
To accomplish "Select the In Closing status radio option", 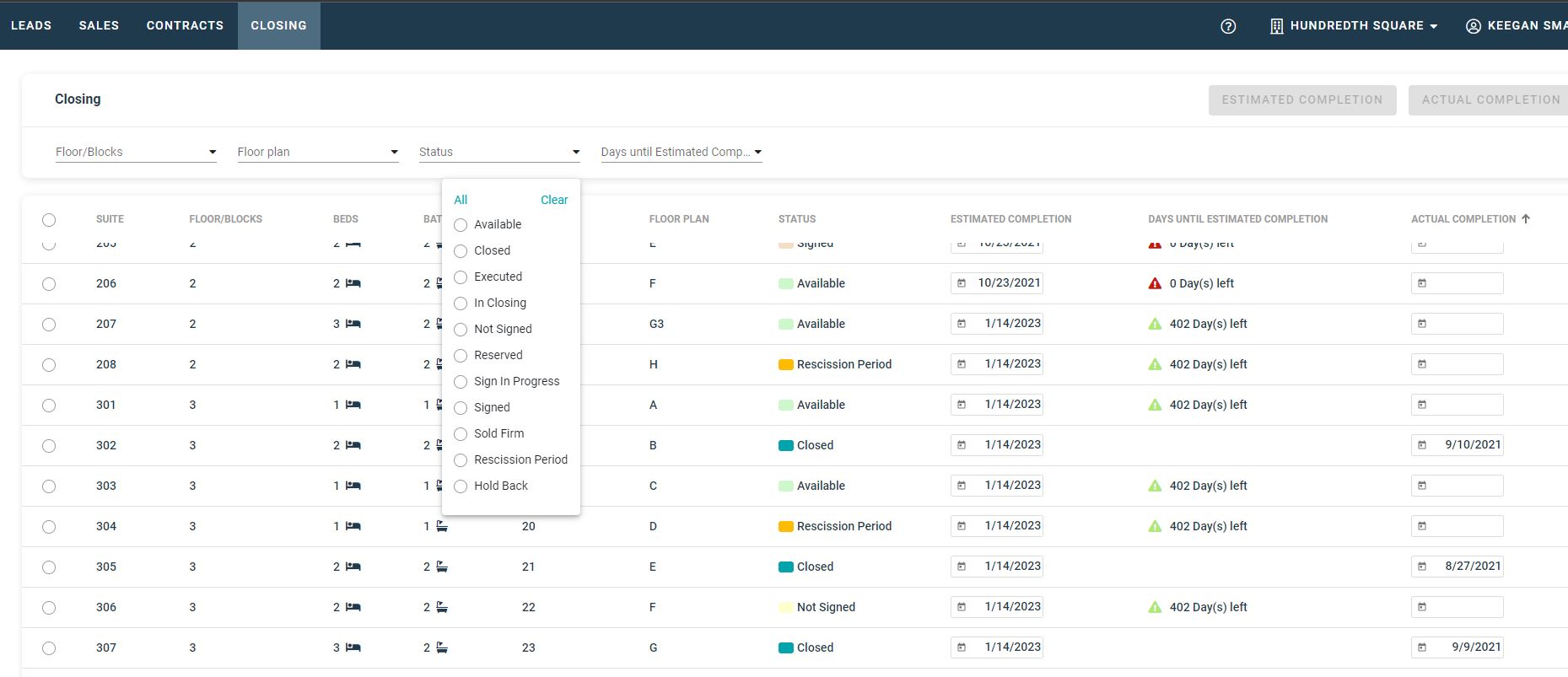I will point(461,304).
